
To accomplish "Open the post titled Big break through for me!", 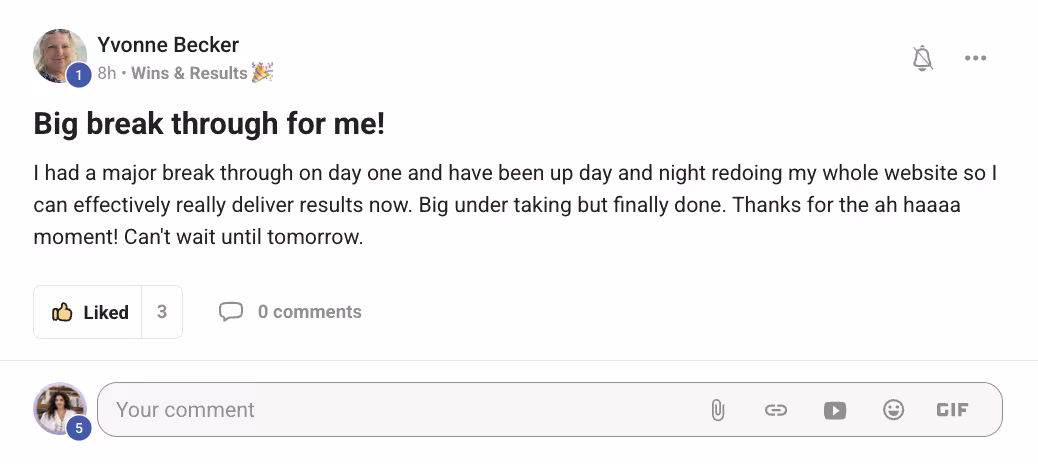I will coord(209,124).
